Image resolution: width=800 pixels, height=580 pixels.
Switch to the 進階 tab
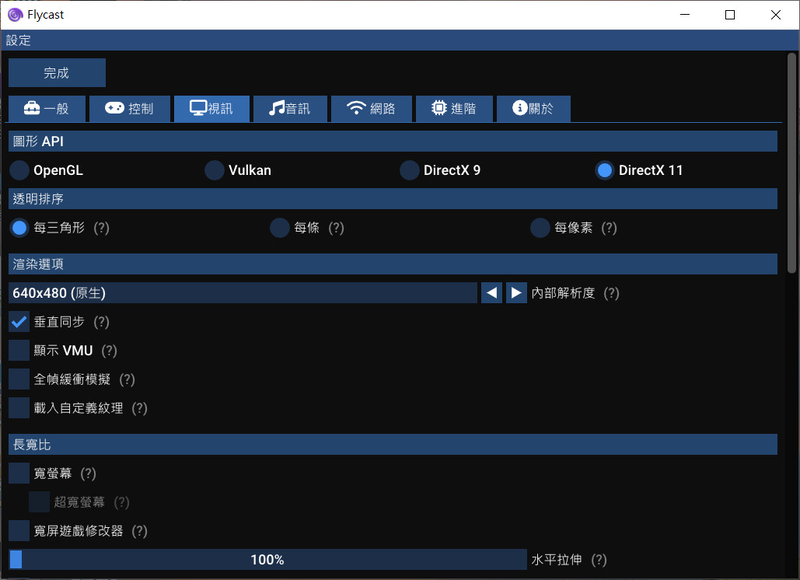point(455,109)
